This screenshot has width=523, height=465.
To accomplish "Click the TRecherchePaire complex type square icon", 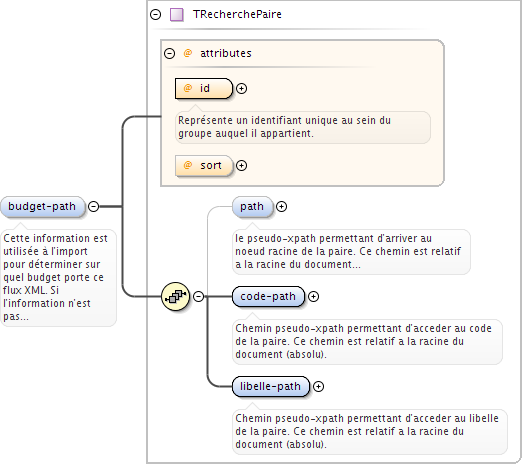I will tap(176, 15).
